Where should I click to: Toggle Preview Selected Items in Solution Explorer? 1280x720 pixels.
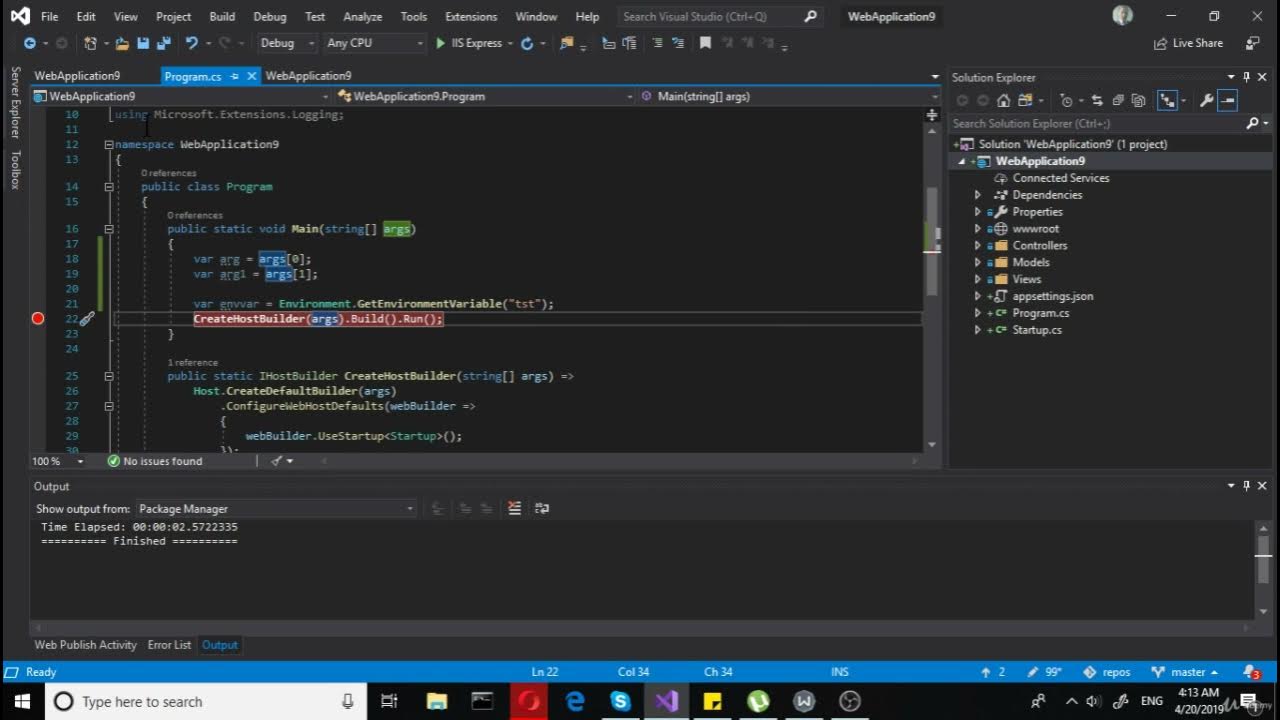click(x=1228, y=100)
